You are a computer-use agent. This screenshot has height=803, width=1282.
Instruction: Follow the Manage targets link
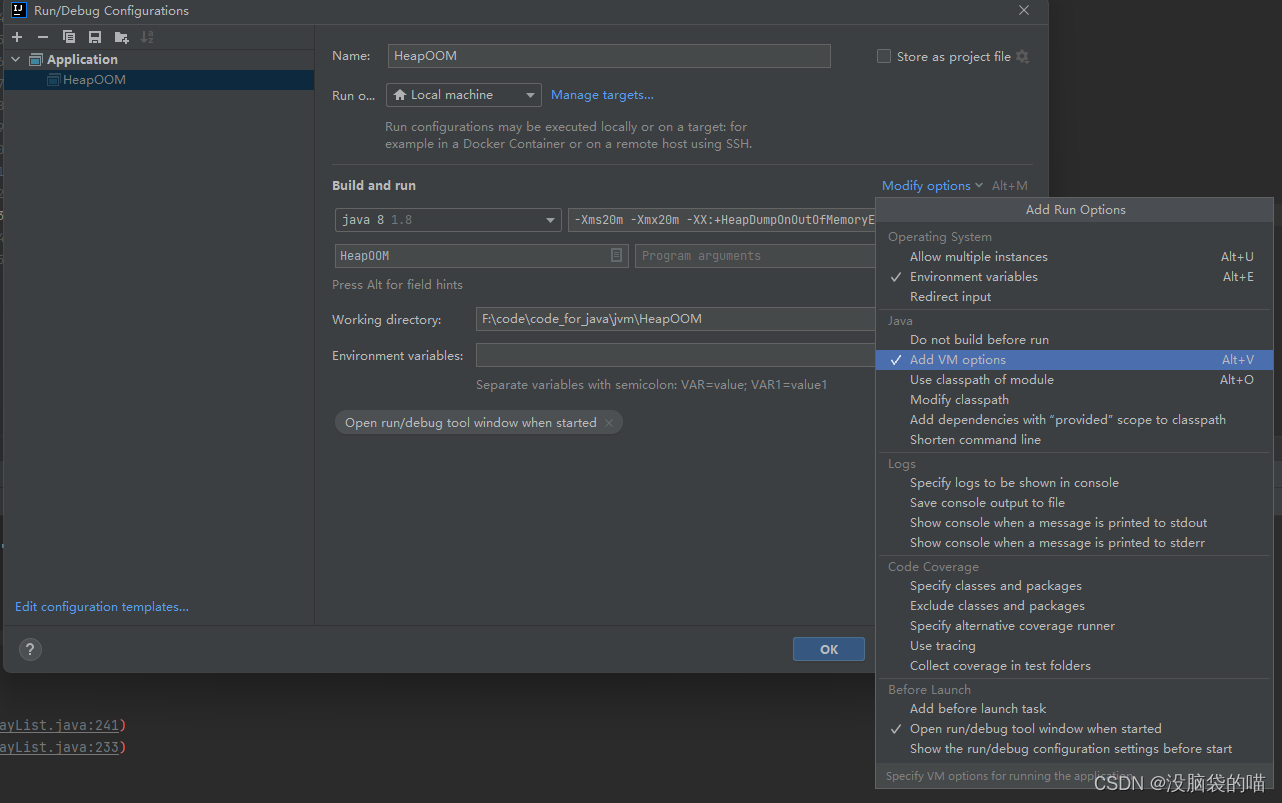(x=602, y=95)
